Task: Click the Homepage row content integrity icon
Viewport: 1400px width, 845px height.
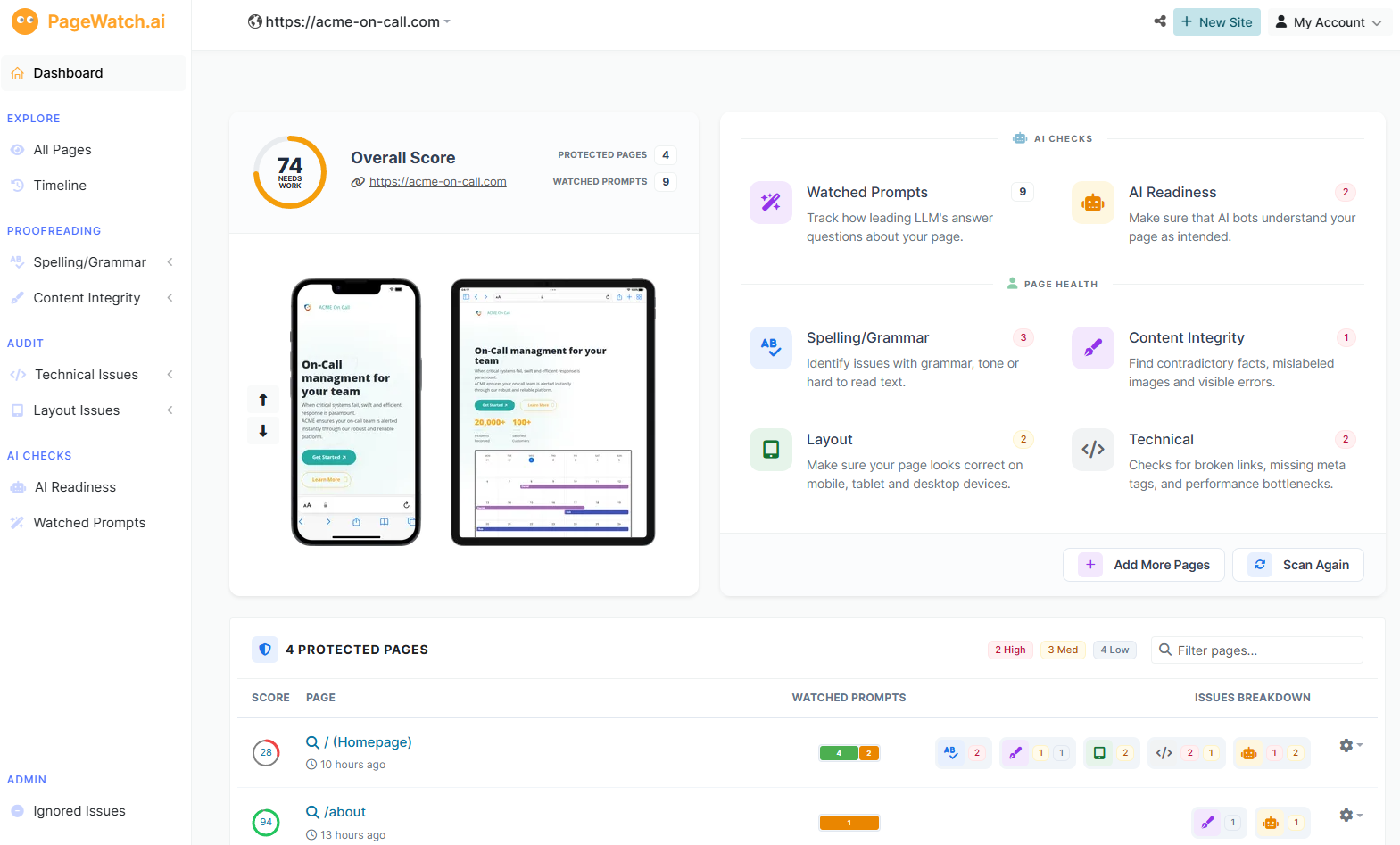Action: 1015,753
